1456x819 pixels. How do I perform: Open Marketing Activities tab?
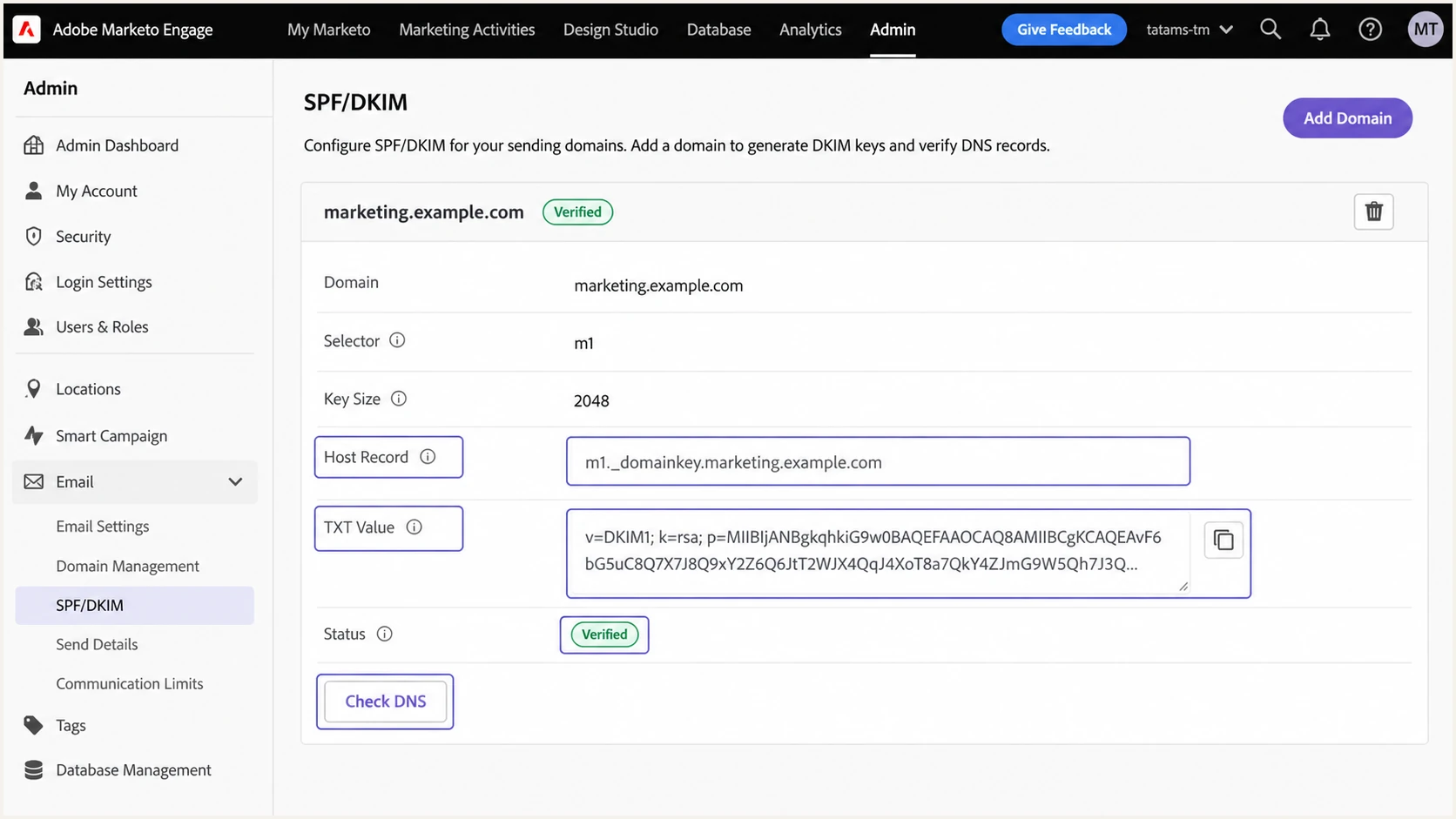coord(467,30)
